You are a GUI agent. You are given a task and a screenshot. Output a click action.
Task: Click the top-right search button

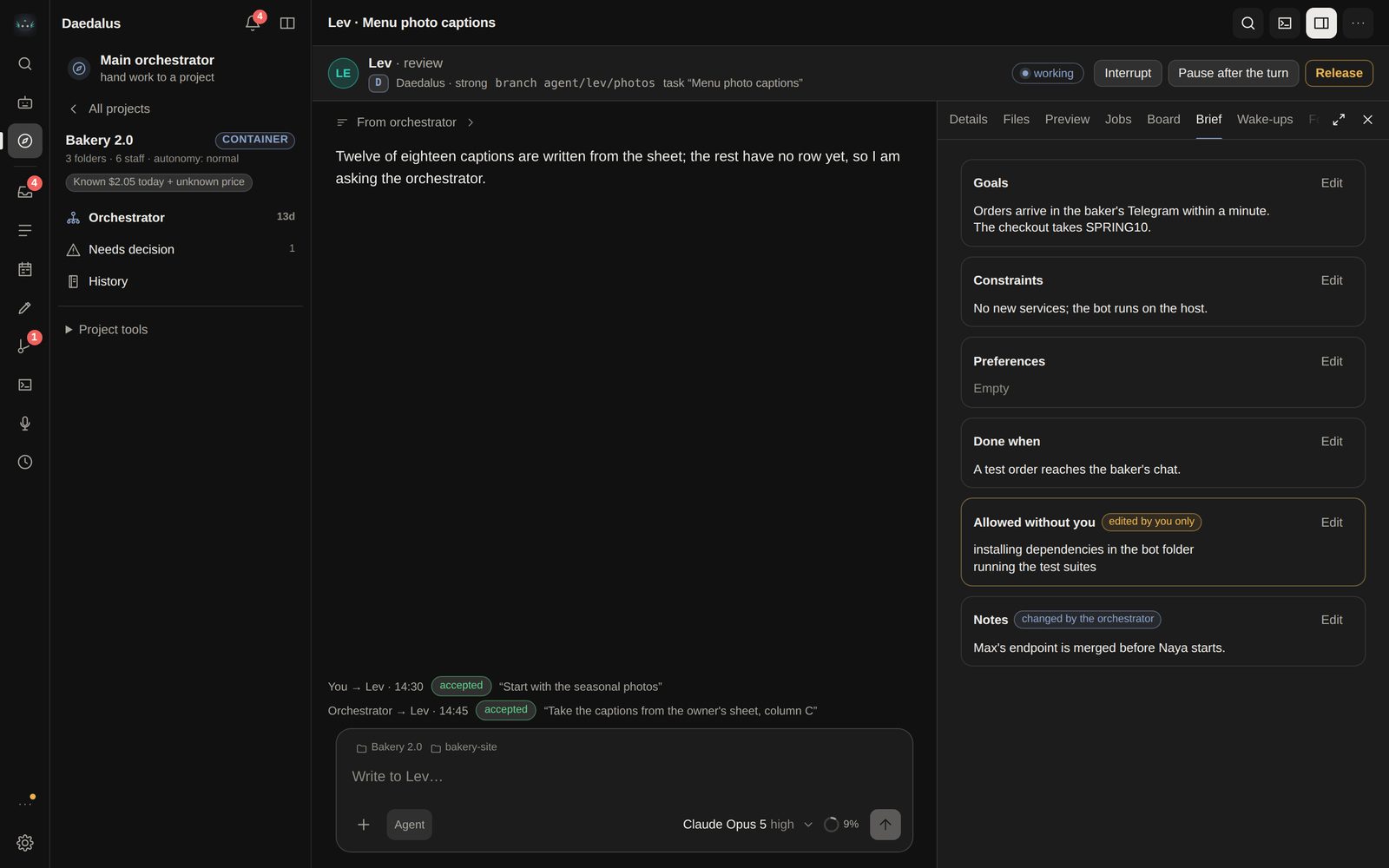[x=1247, y=23]
